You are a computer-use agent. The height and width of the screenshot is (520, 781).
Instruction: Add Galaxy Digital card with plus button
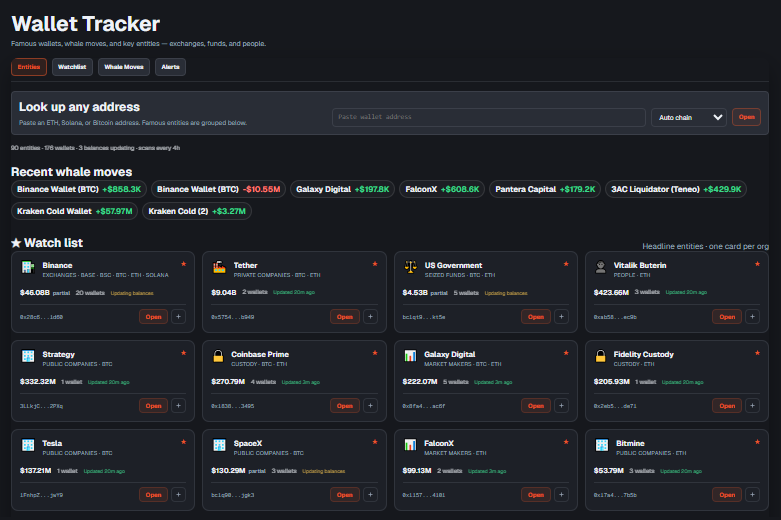click(x=561, y=406)
